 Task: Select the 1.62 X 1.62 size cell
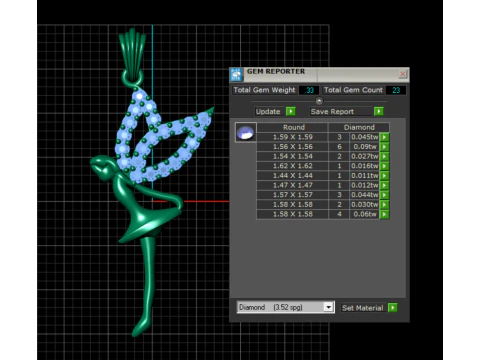click(293, 166)
